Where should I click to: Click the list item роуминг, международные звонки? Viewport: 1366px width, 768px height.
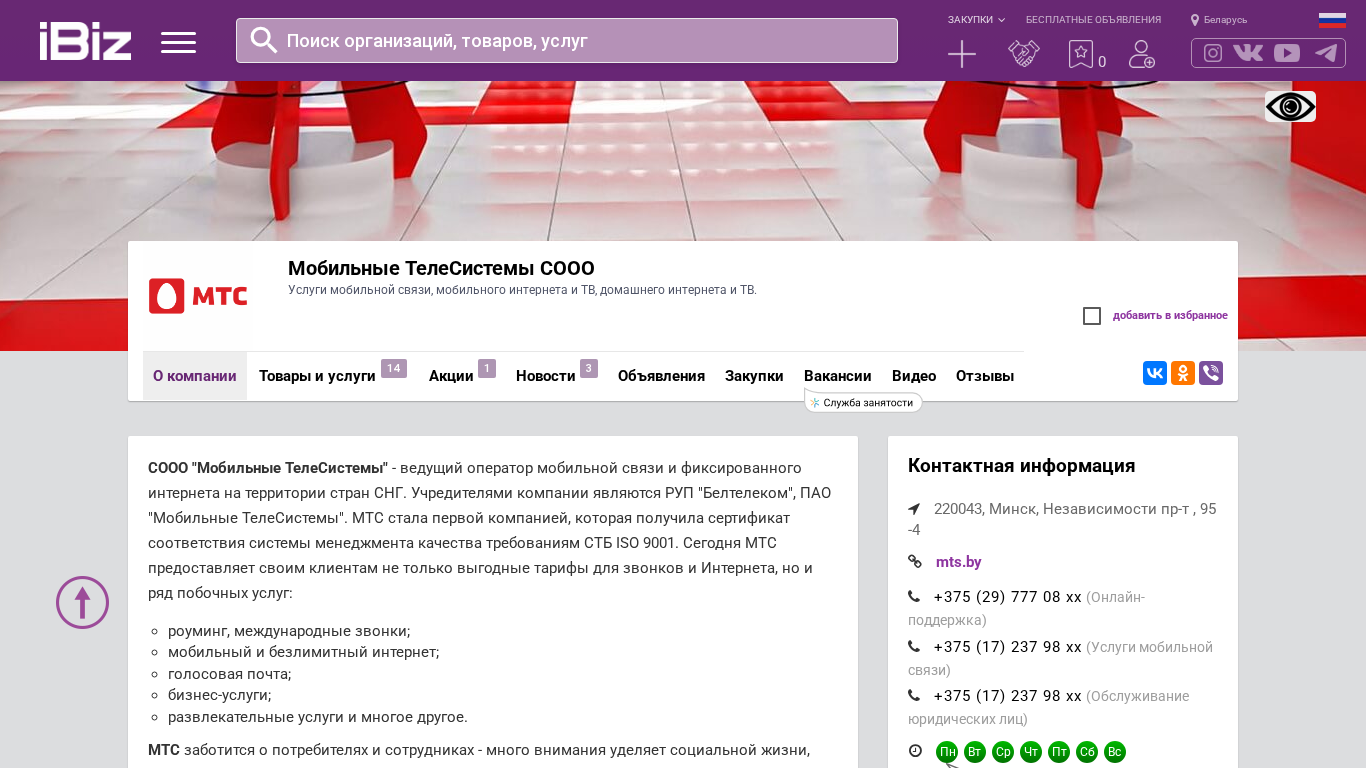tap(289, 631)
